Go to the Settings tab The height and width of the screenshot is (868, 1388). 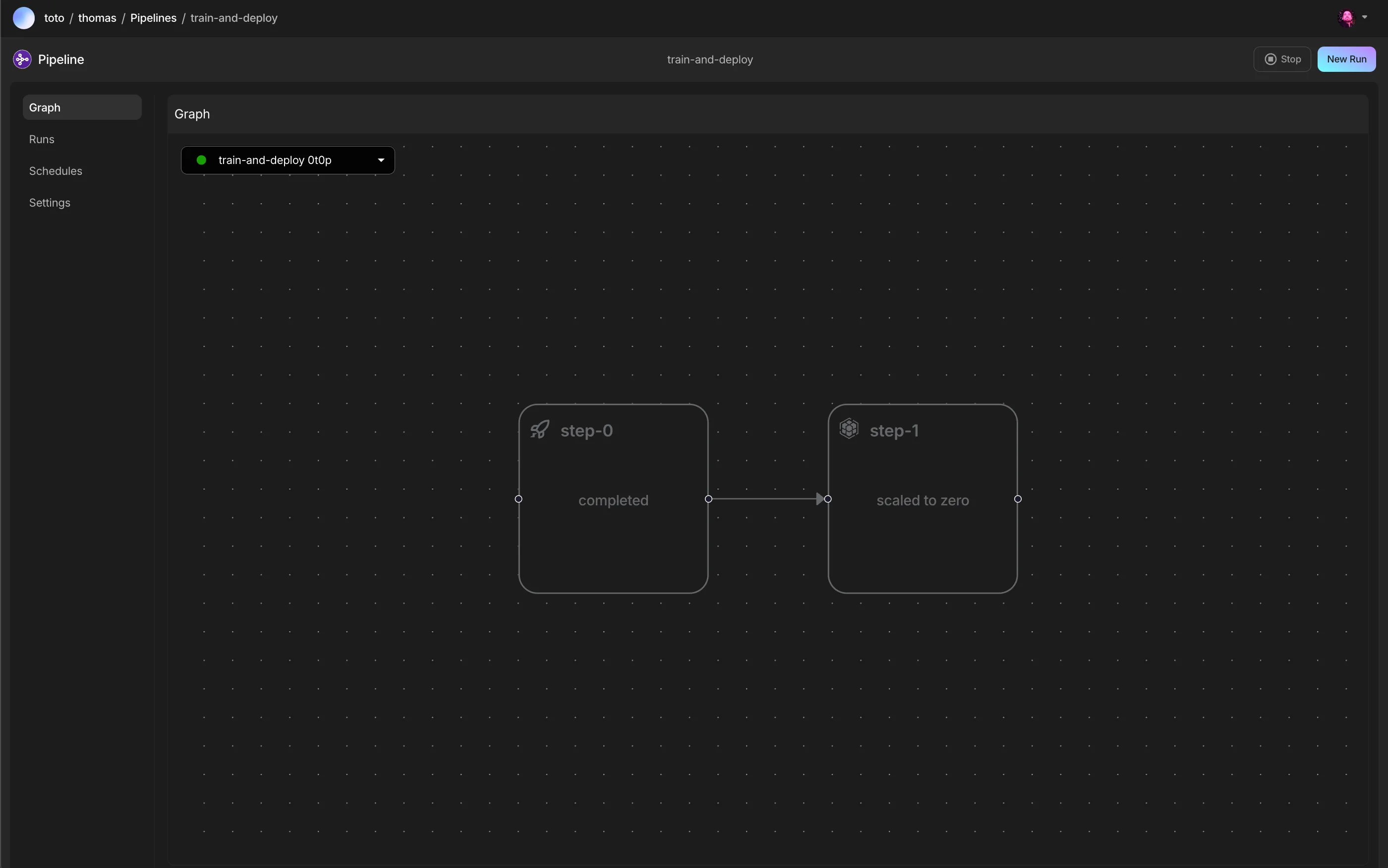coord(50,203)
